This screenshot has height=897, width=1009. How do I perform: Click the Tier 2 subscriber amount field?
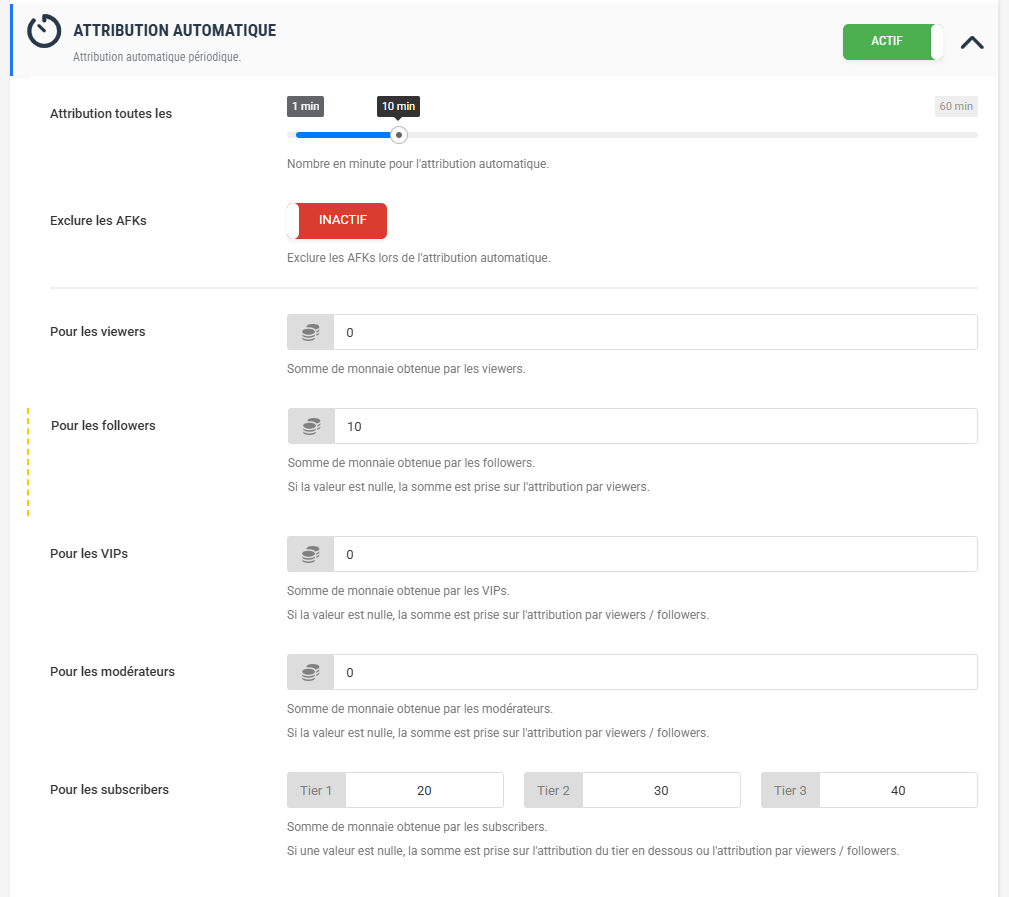click(661, 790)
